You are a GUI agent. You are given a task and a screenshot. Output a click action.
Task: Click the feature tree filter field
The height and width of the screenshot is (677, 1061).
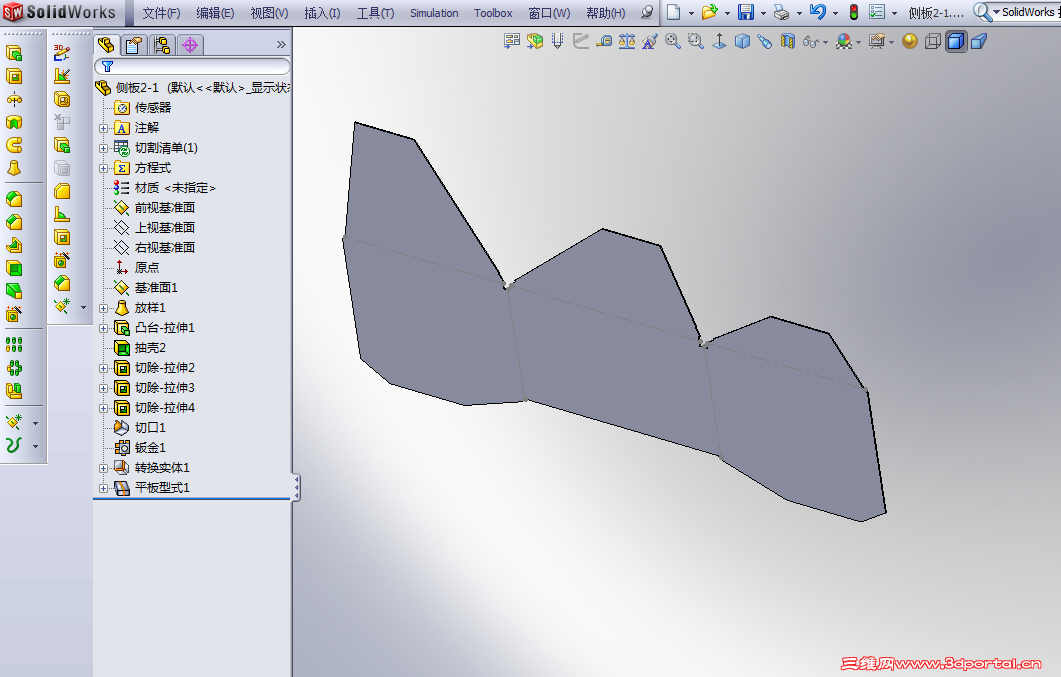(193, 66)
